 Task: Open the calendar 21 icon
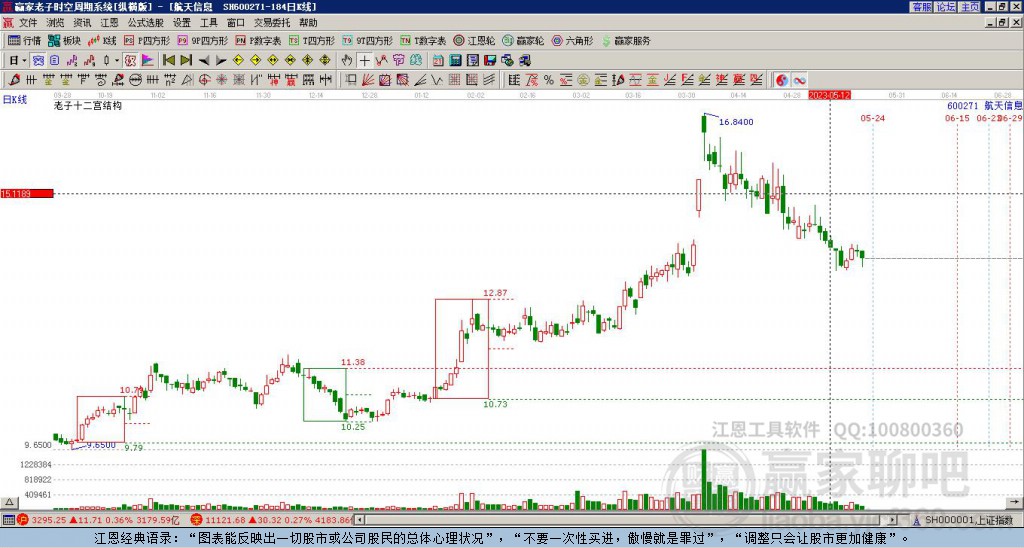pos(438,61)
